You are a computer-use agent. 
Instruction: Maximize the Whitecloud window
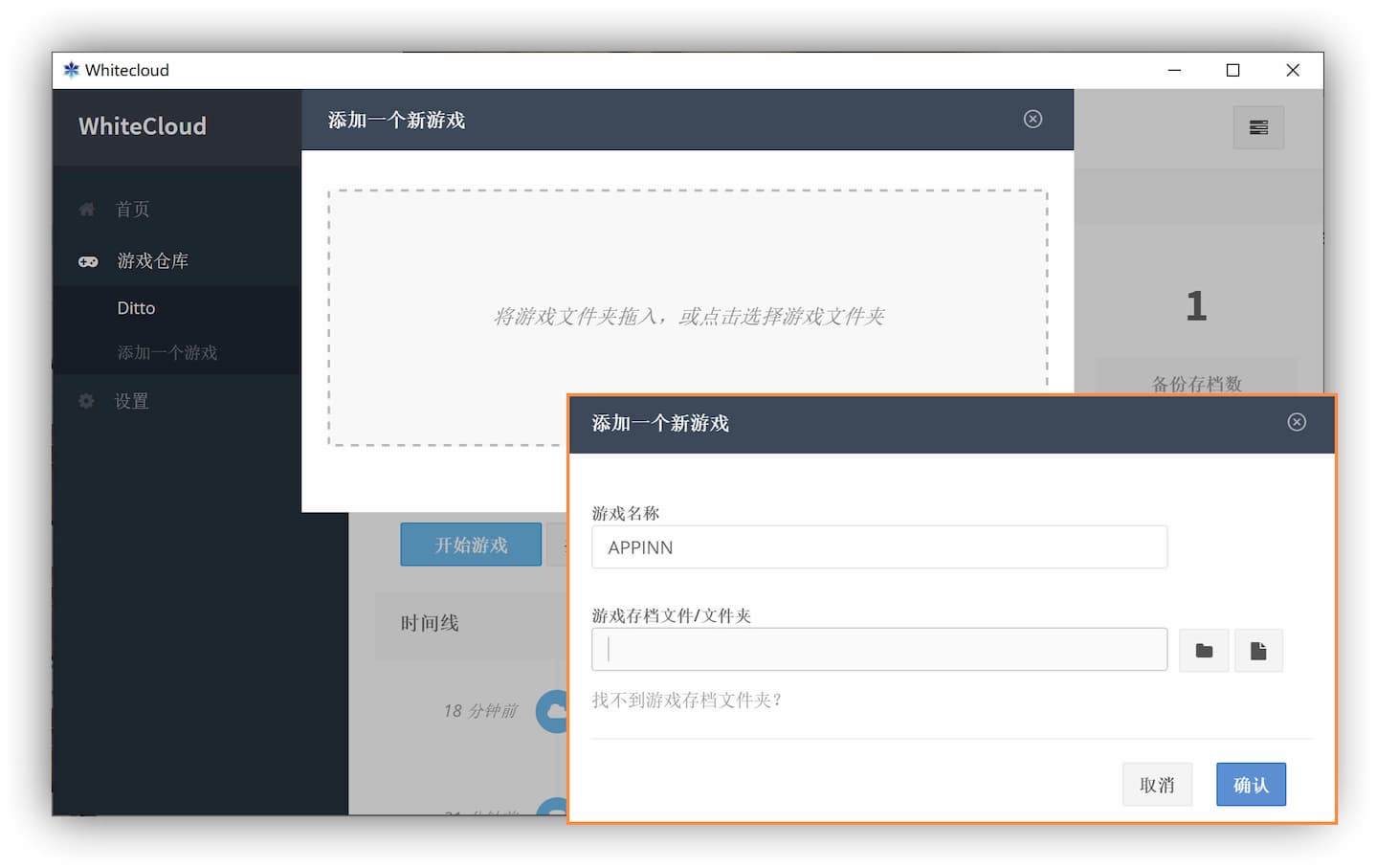click(x=1232, y=70)
